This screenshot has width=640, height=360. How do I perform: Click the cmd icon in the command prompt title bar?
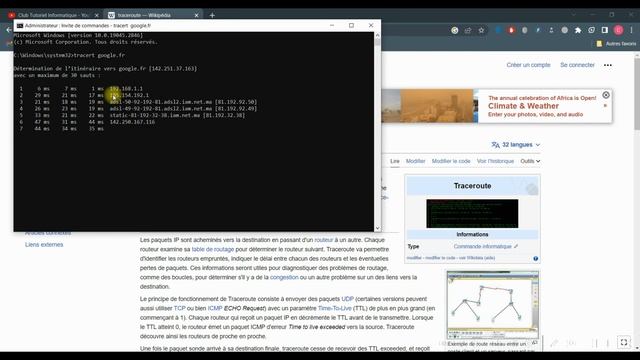(20, 26)
